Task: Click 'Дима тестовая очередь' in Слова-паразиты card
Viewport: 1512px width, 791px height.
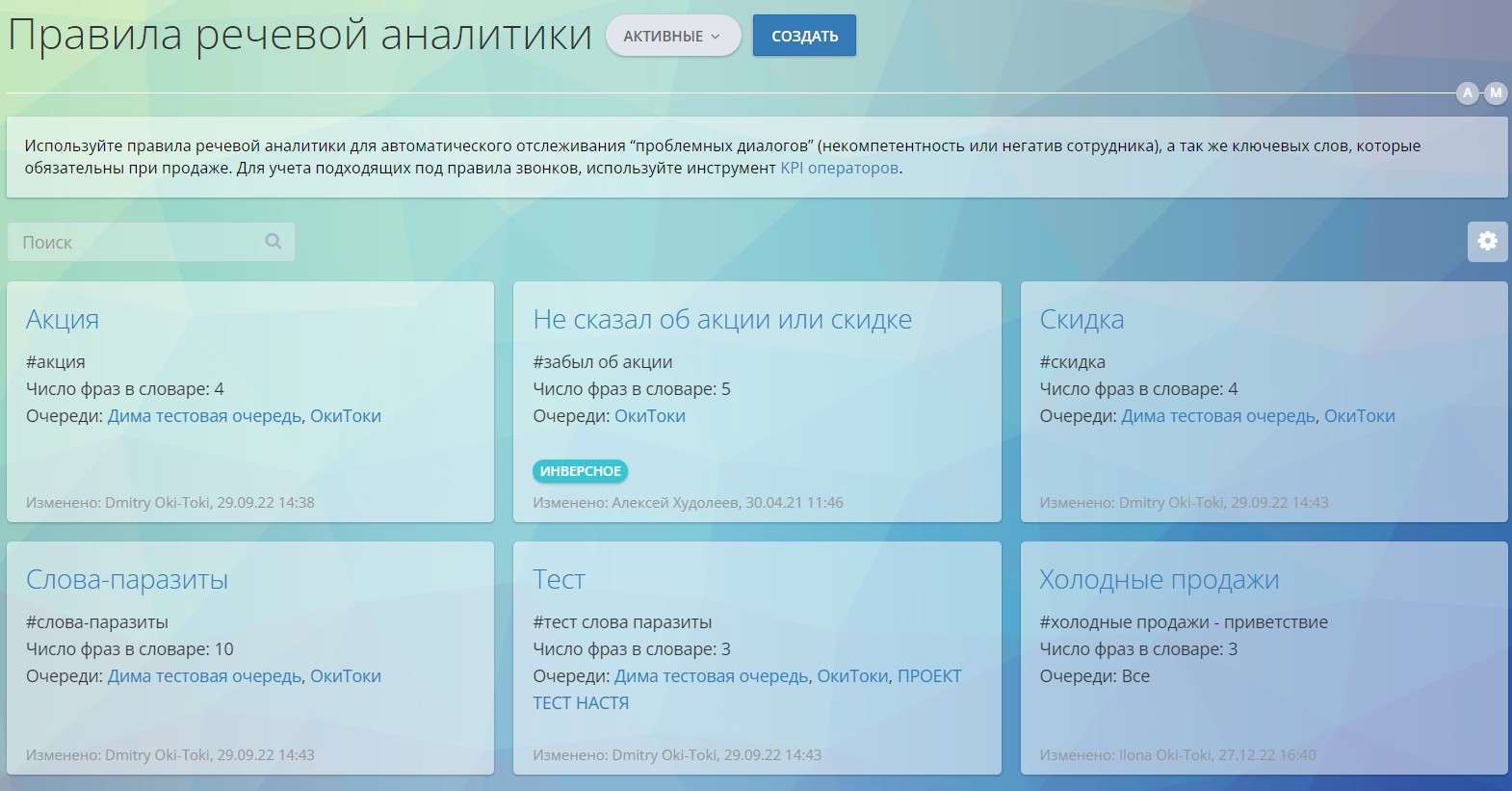Action: click(x=204, y=676)
